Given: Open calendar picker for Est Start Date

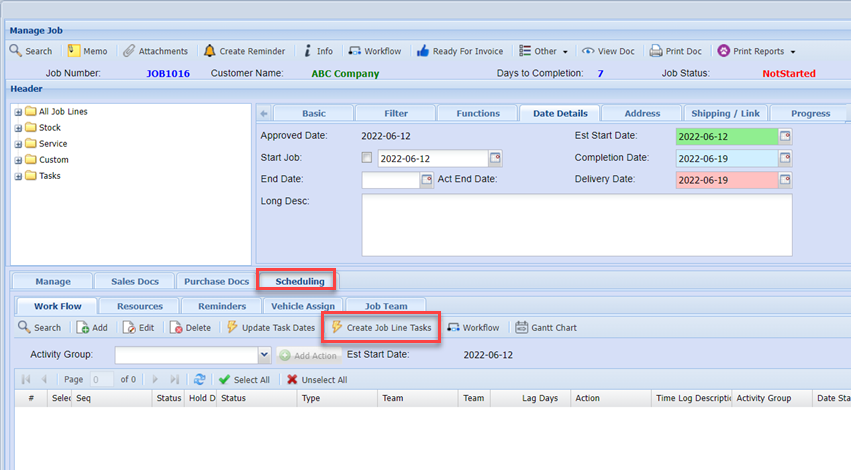Looking at the screenshot, I should click(x=785, y=136).
